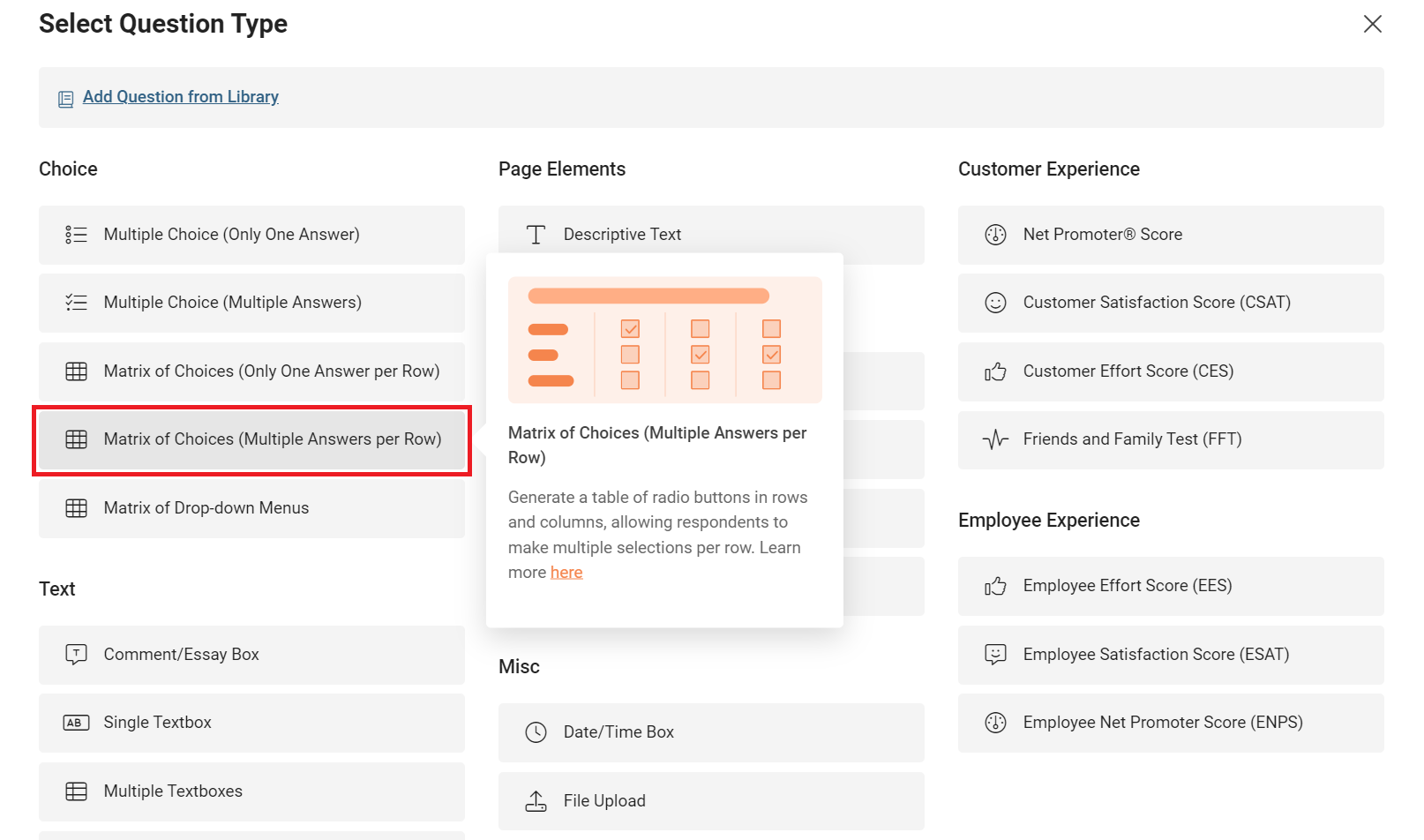Click the Text section heading
The image size is (1424, 840).
pyautogui.click(x=57, y=589)
